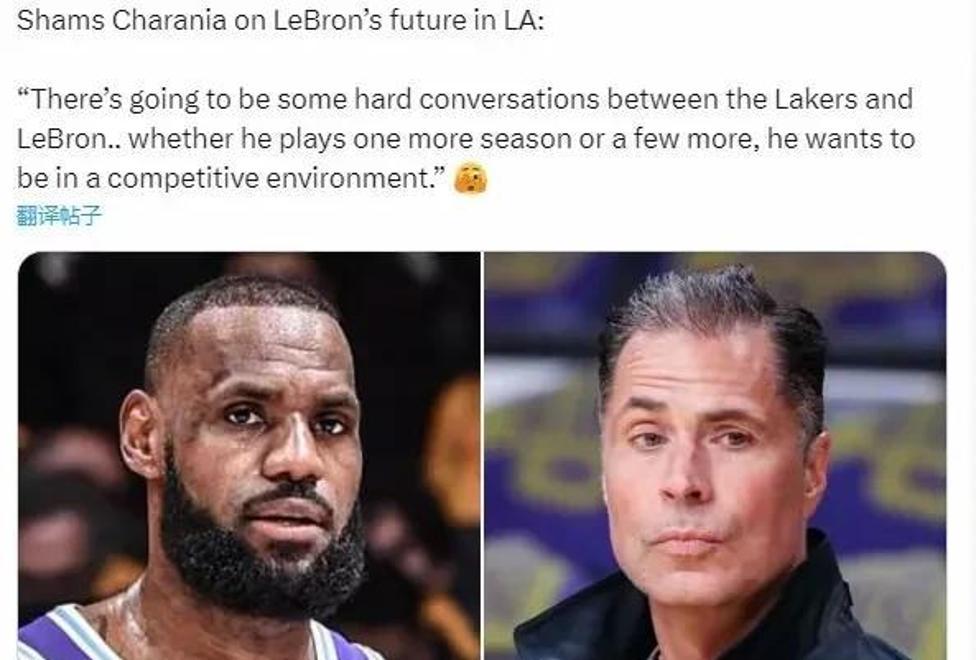Click the 翻译帖子 translate post link
Image resolution: width=976 pixels, height=660 pixels.
(59, 216)
